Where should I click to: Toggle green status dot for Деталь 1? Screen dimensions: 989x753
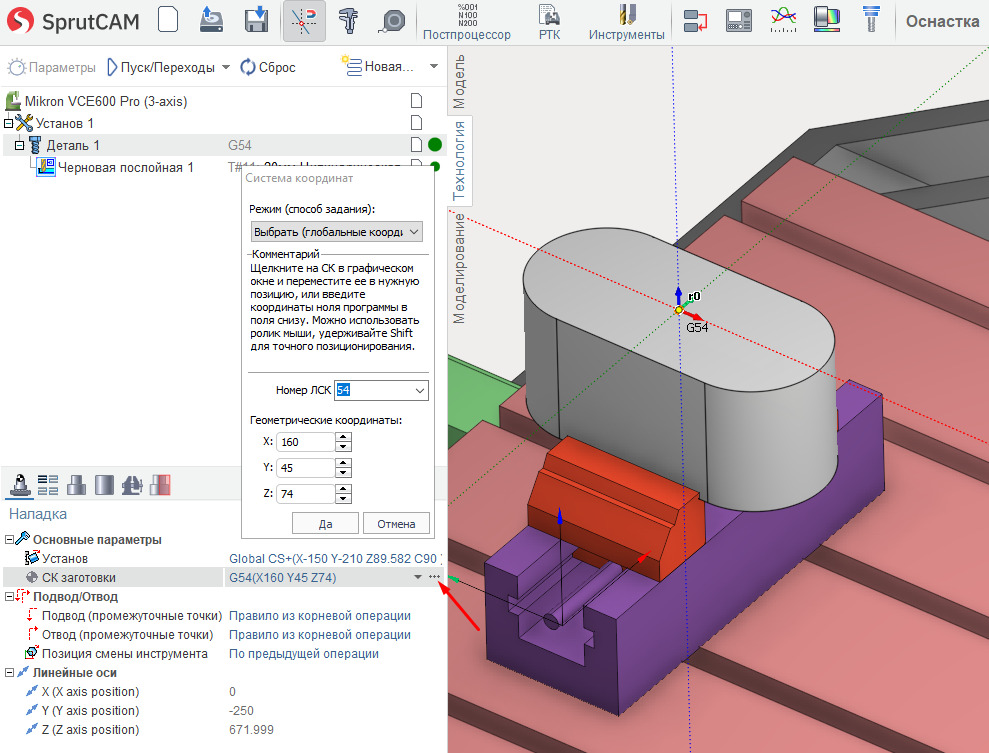coord(435,145)
